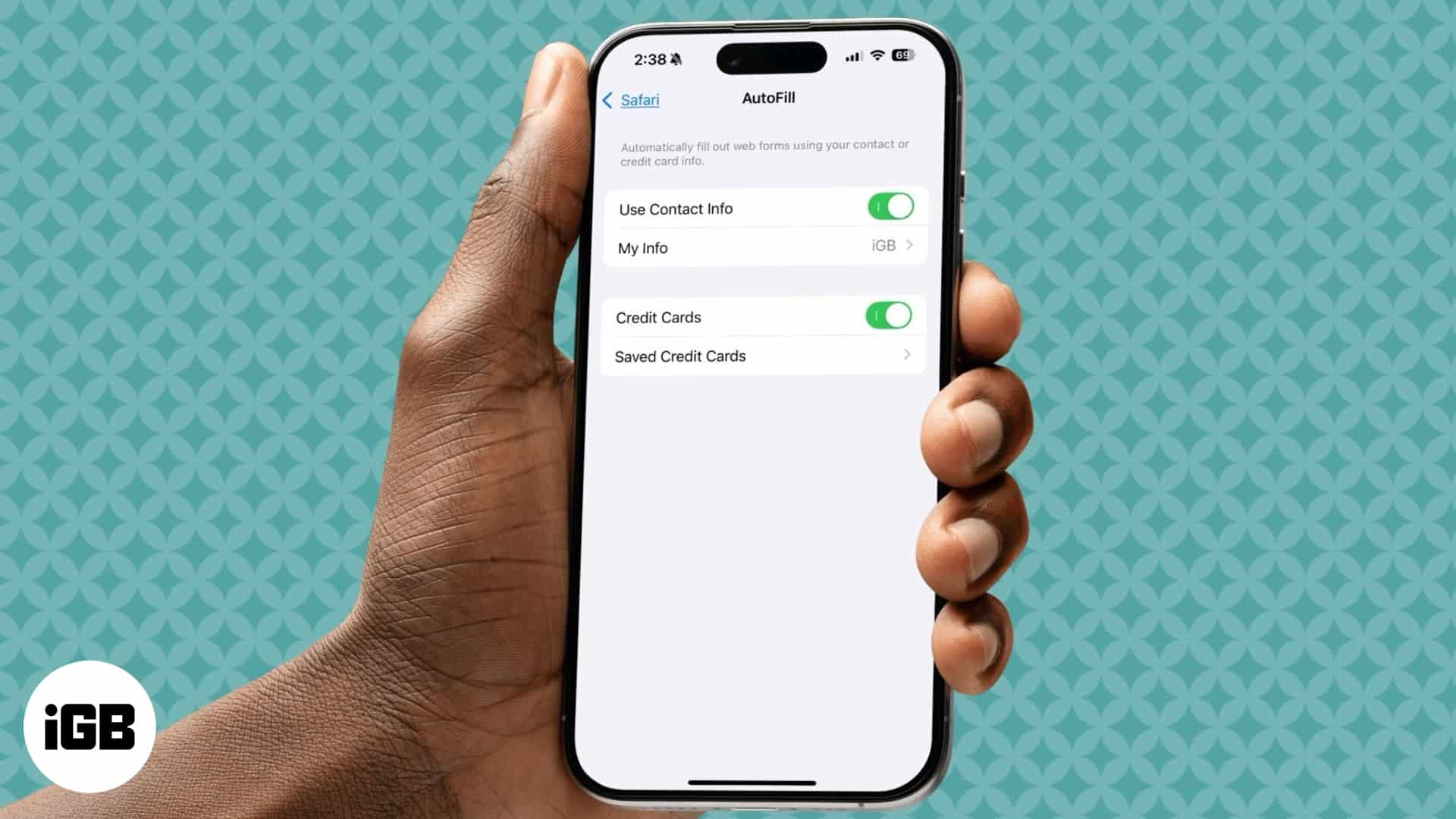Tap the AutoFill screen title text
This screenshot has height=819, width=1456.
[x=767, y=97]
